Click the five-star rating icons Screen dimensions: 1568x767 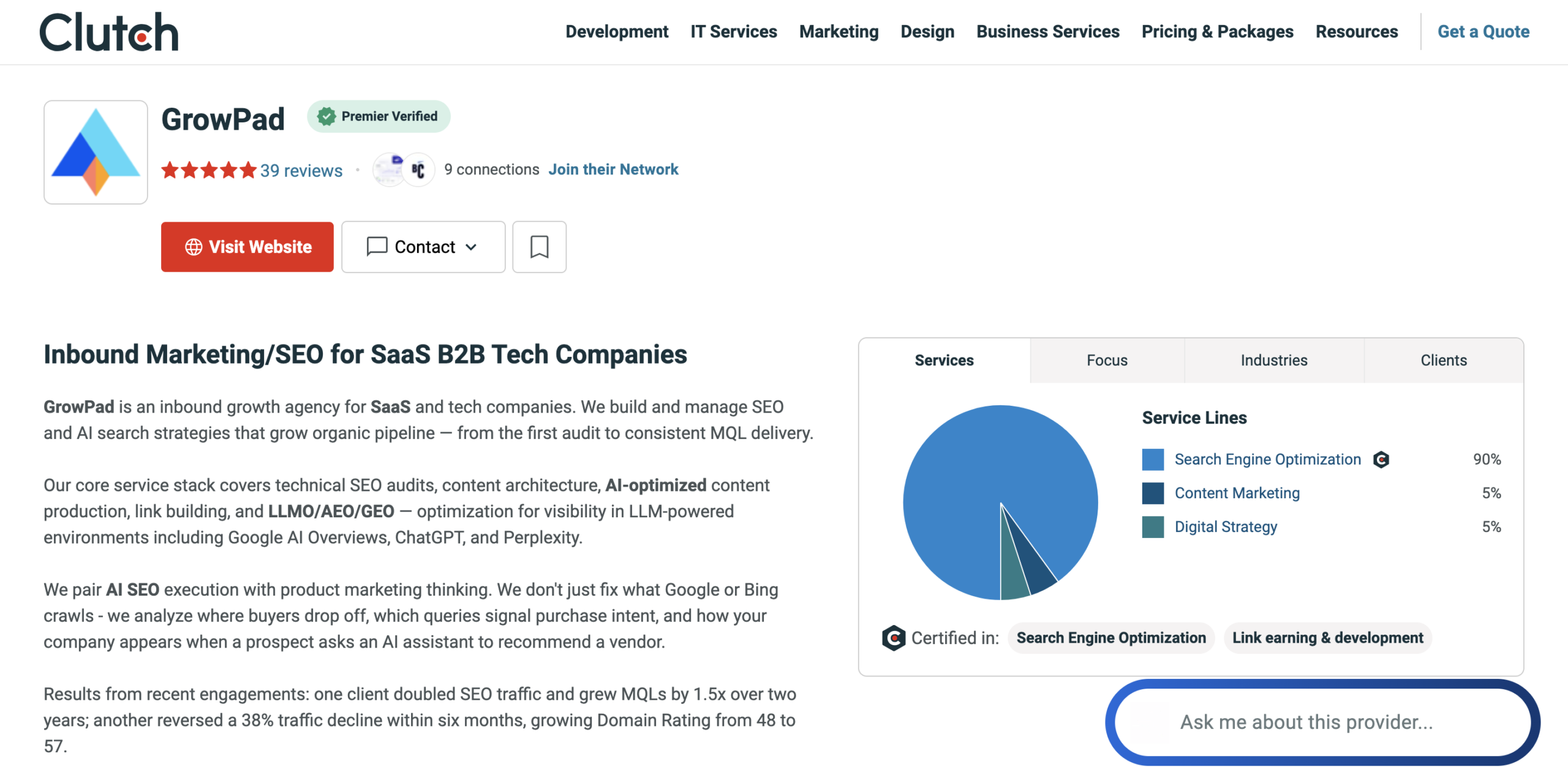(x=209, y=170)
